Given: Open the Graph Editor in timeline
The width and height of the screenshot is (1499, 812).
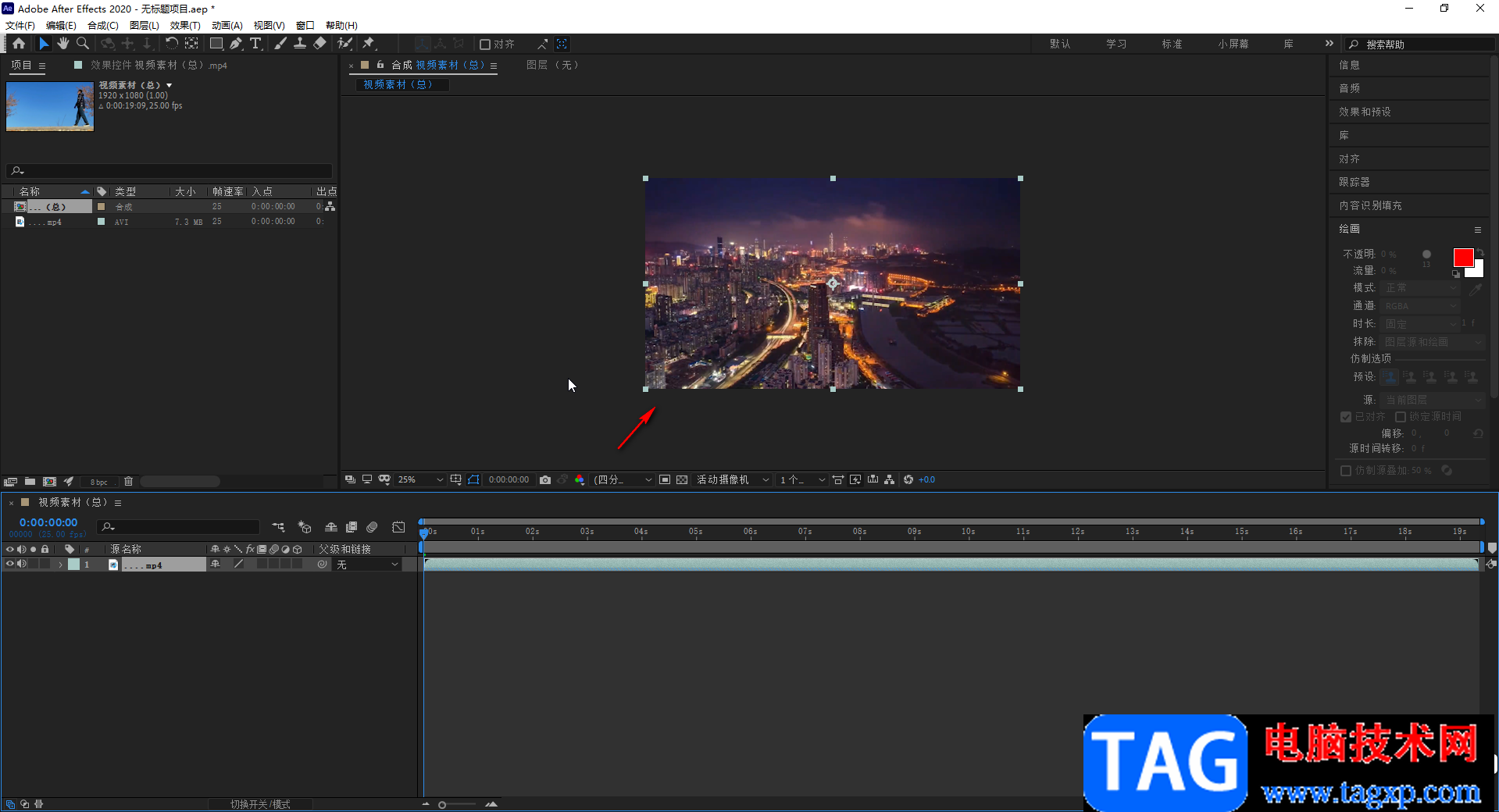Looking at the screenshot, I should (398, 527).
